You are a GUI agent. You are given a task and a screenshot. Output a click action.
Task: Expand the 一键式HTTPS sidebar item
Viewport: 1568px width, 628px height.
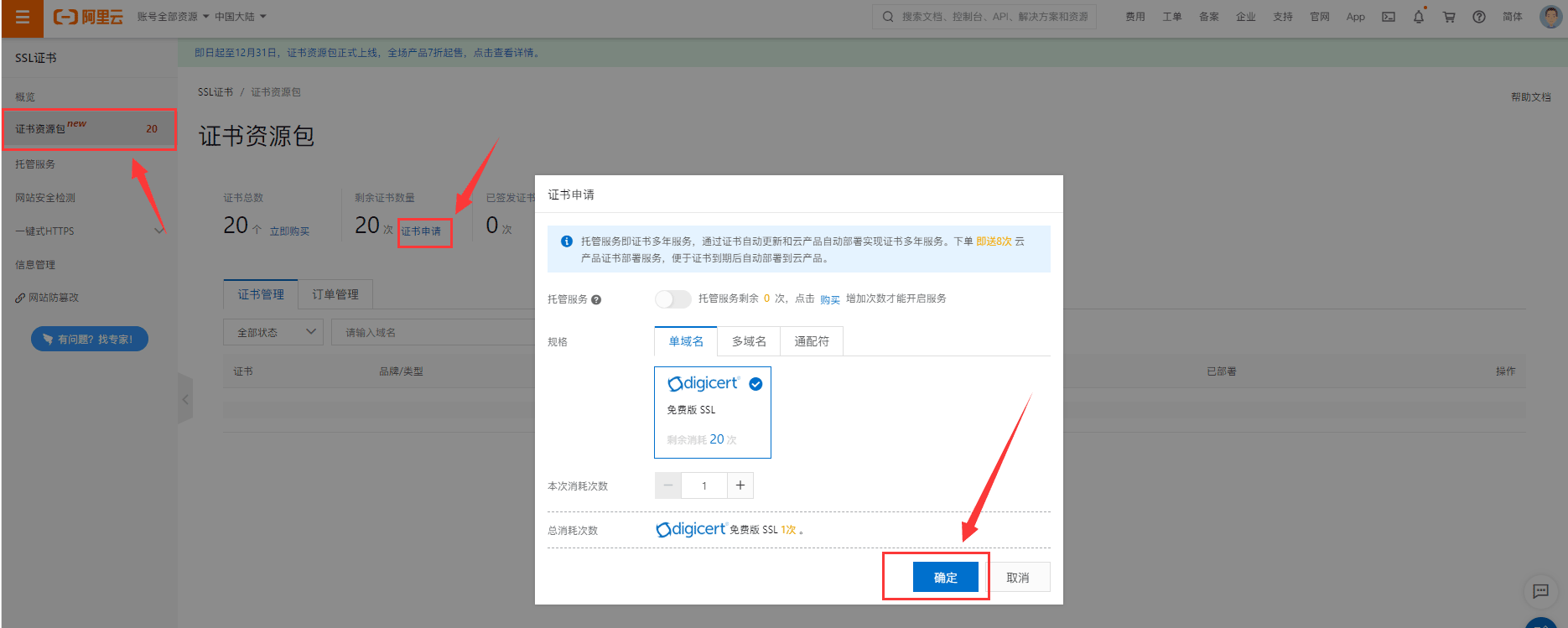click(x=90, y=231)
